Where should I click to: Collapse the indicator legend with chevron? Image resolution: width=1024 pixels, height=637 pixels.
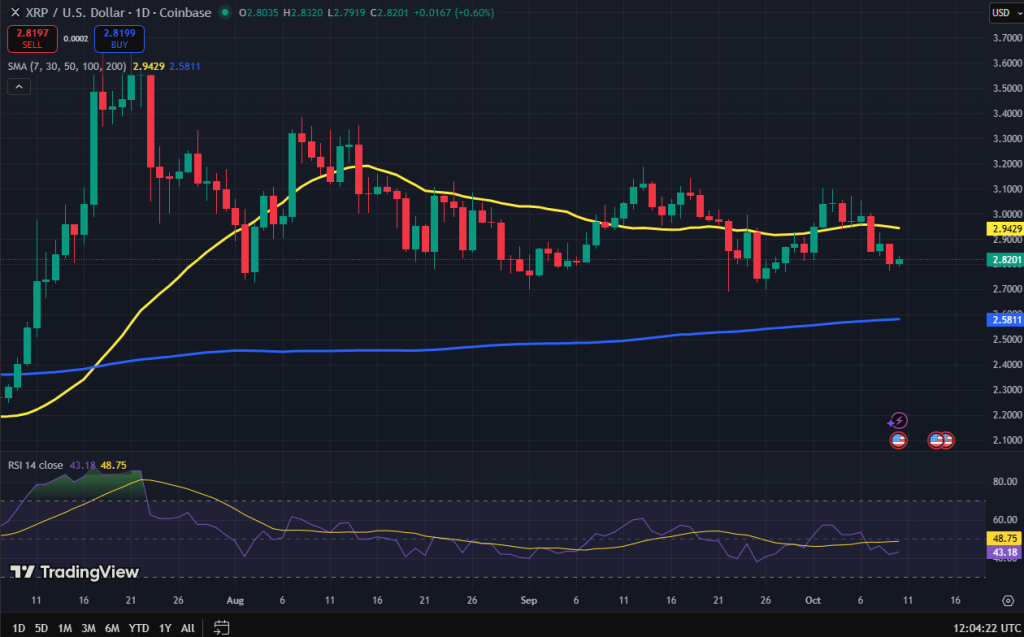(18, 87)
